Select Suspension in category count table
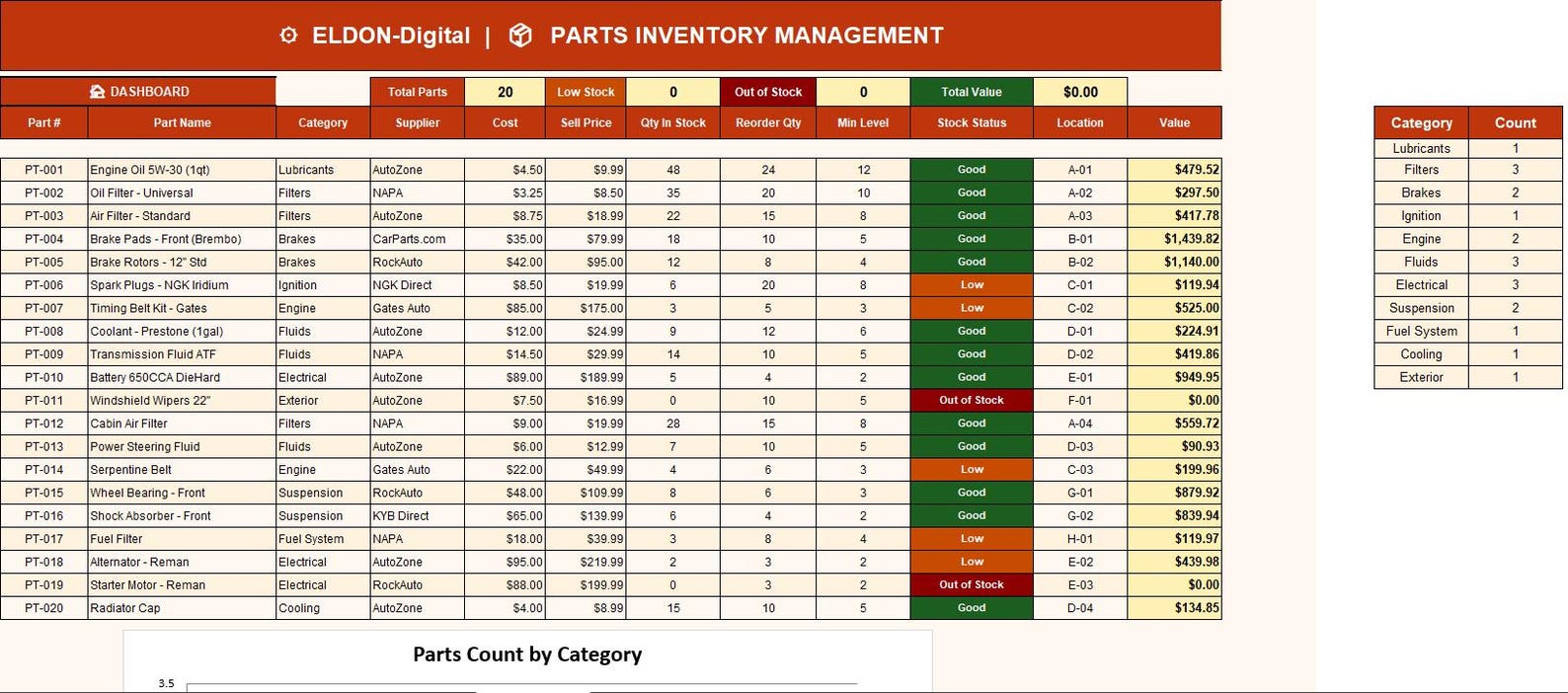 [1421, 308]
